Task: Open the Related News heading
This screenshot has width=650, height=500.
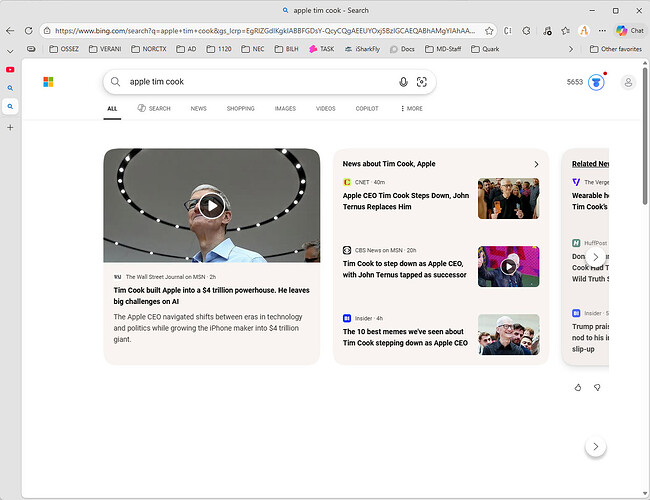Action: coord(590,164)
